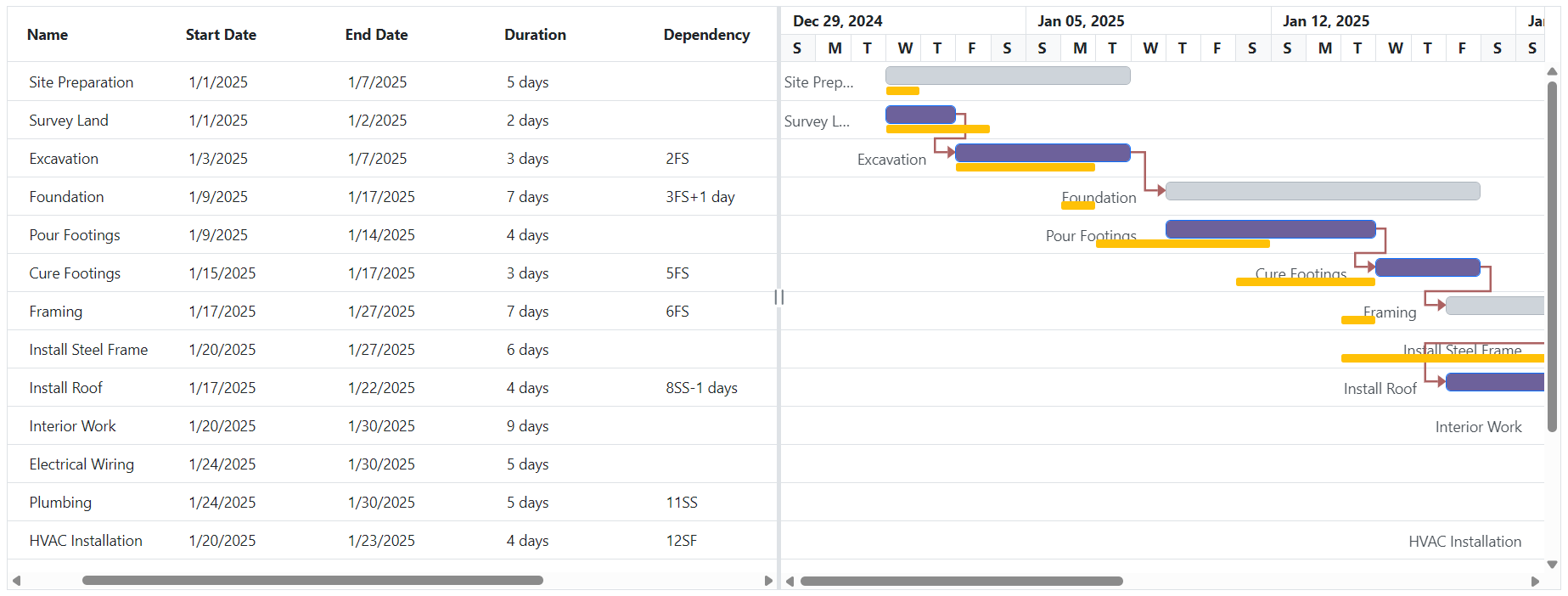Click the HVAC Installation task name
The height and width of the screenshot is (596, 1568).
coord(85,541)
